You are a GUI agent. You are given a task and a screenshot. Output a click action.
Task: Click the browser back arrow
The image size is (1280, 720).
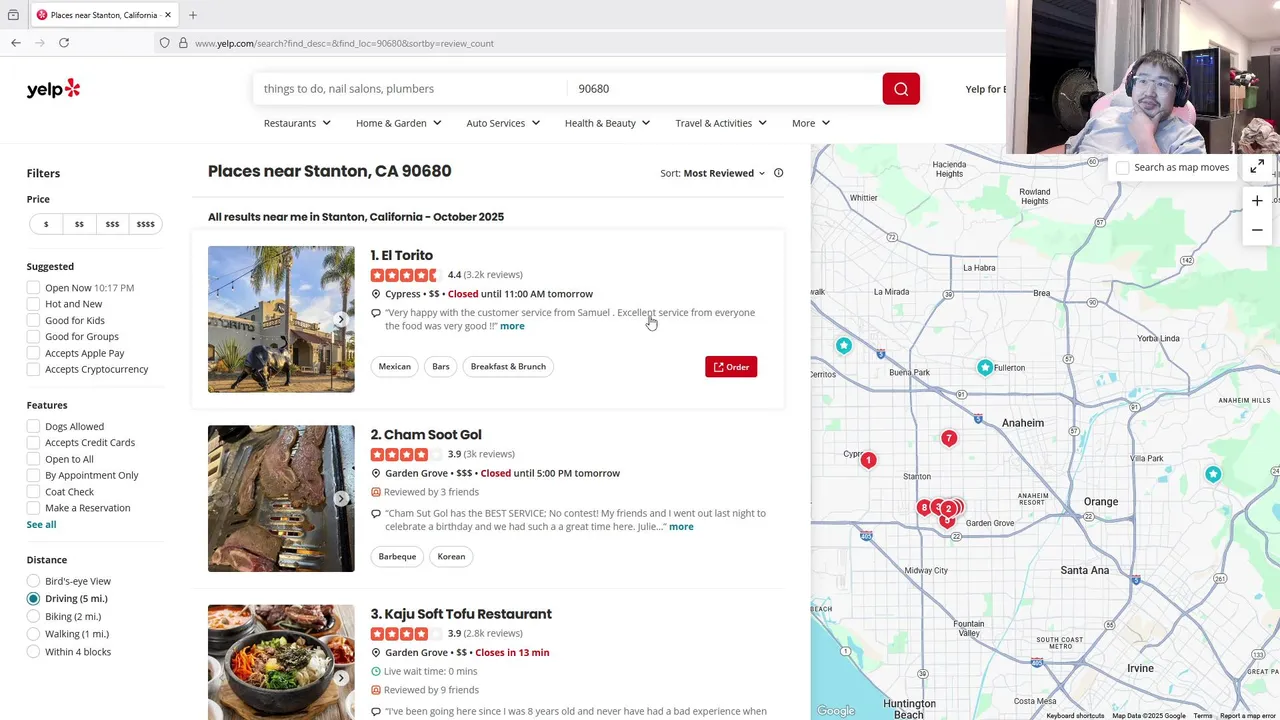pos(16,43)
